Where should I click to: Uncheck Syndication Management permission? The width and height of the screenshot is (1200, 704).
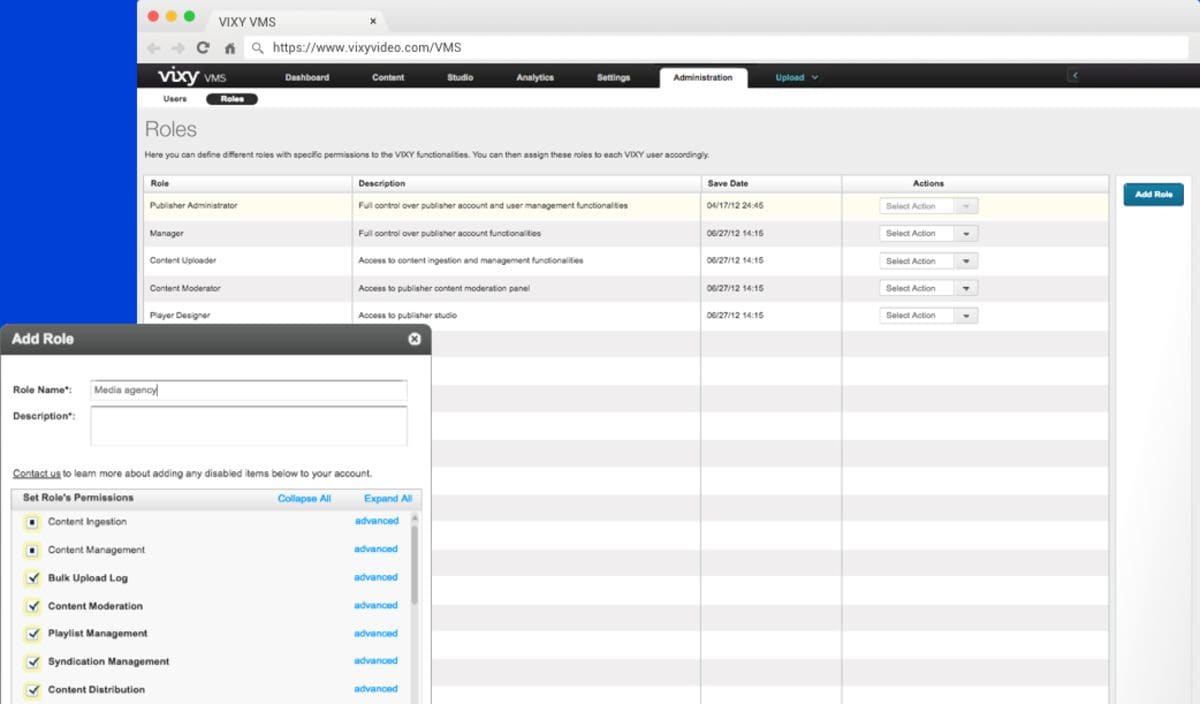(x=32, y=662)
